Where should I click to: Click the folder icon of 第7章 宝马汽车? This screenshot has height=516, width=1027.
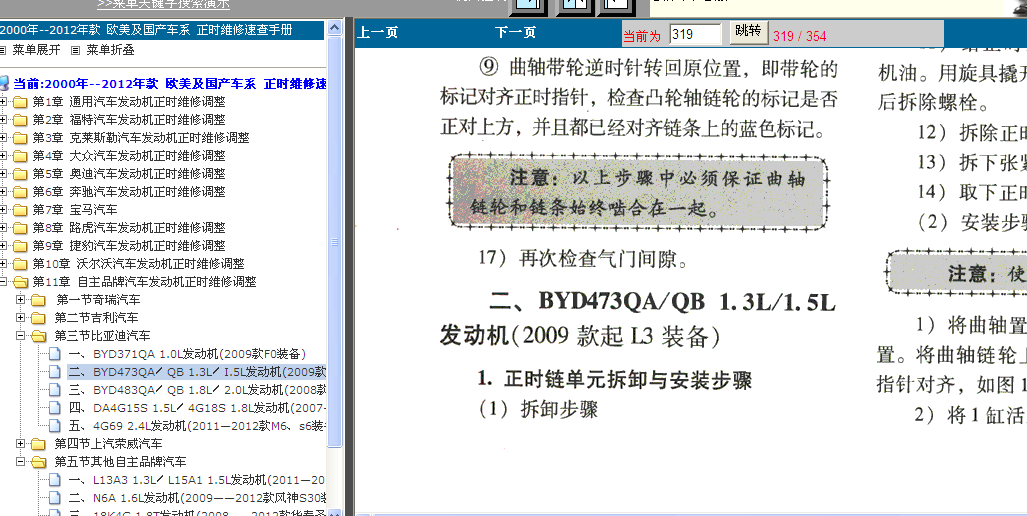[x=20, y=210]
